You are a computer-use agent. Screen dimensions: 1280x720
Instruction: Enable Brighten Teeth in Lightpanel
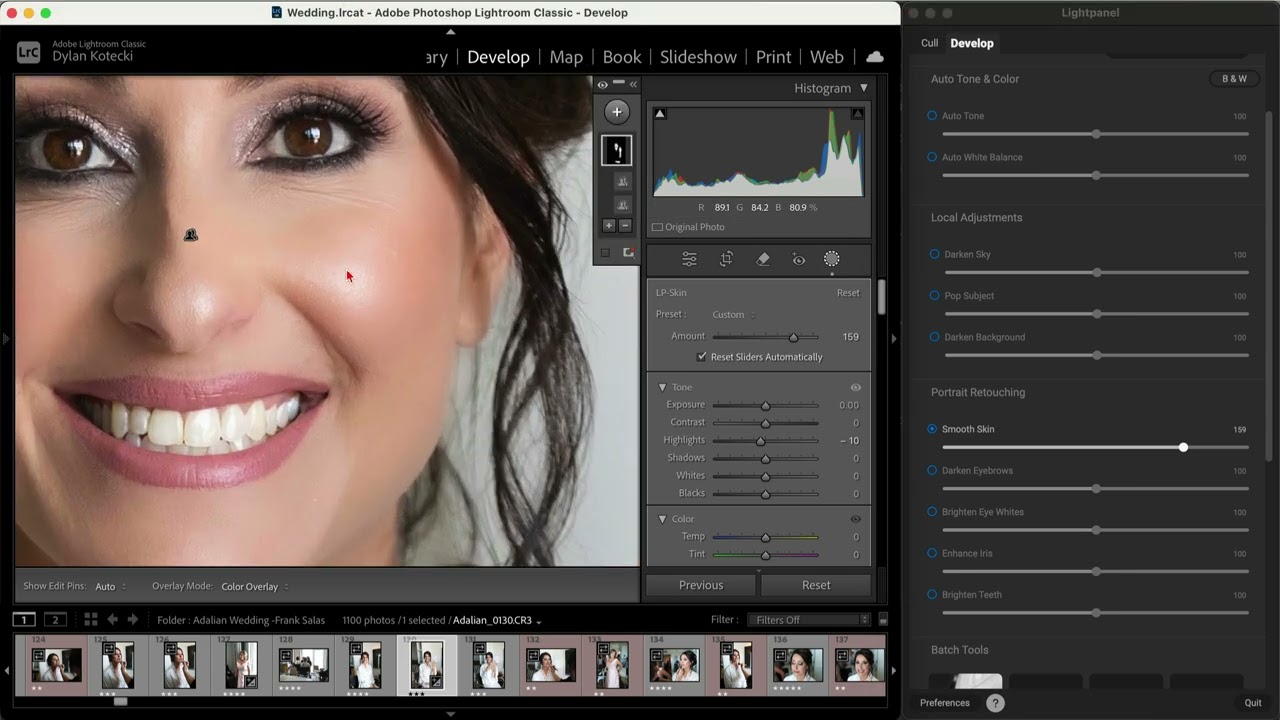click(x=932, y=595)
